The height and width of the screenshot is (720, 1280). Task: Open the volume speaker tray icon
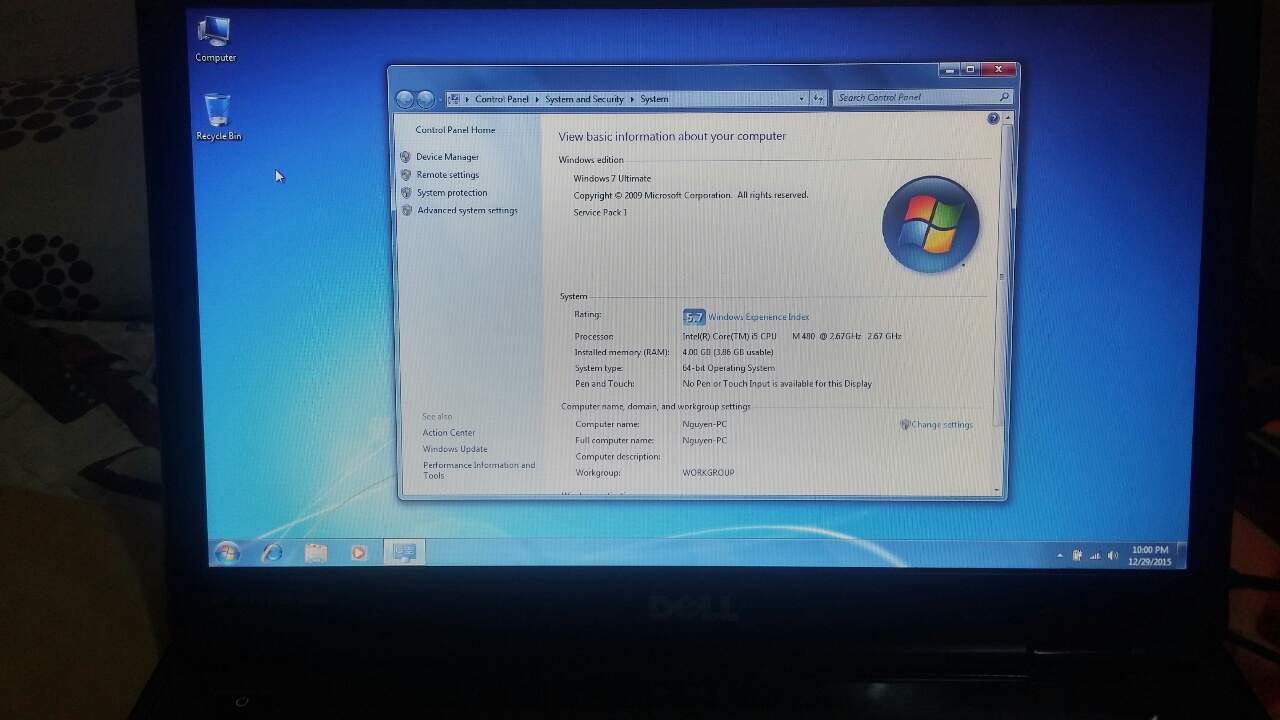point(1113,556)
